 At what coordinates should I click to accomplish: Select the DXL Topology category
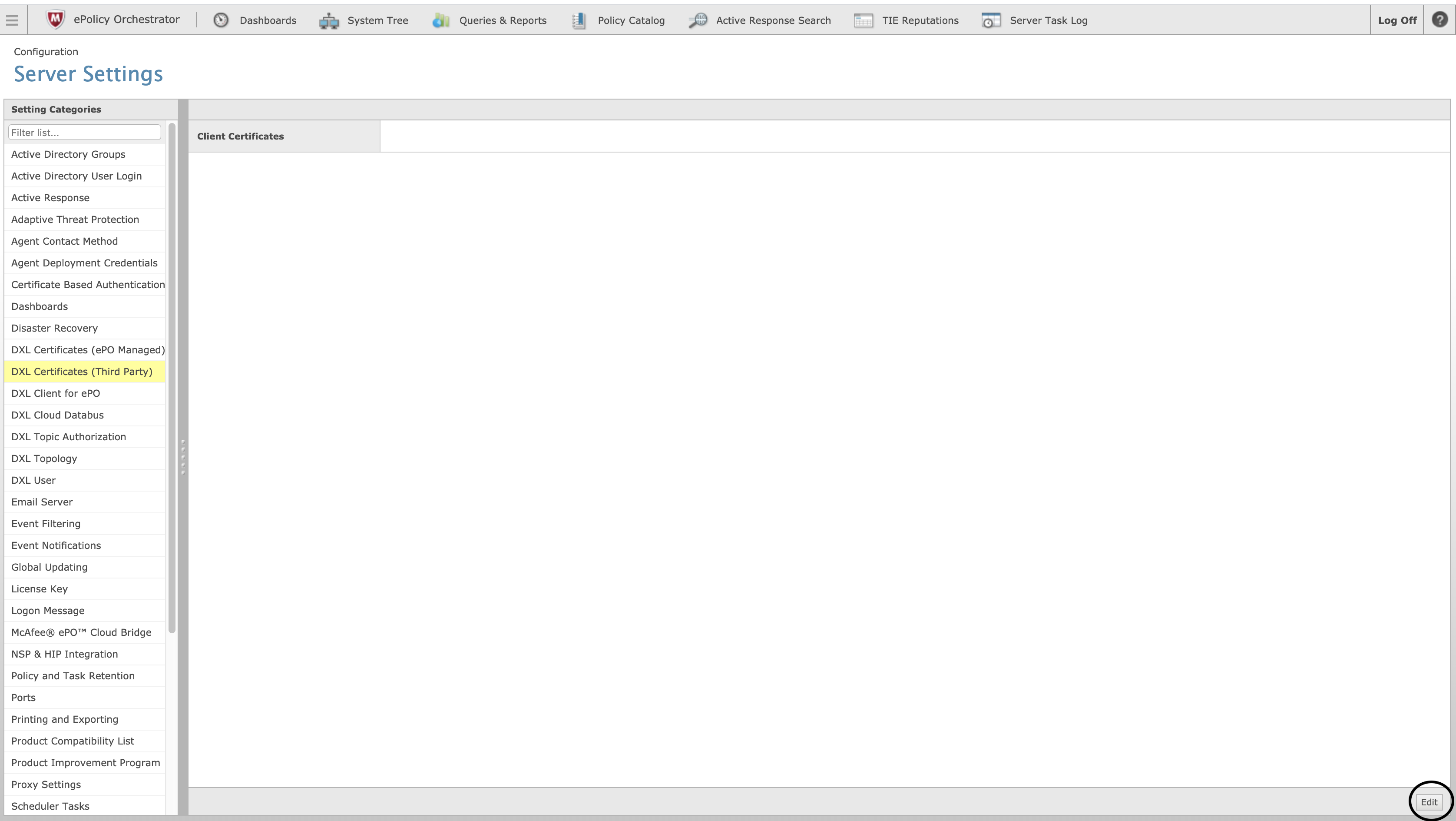pyautogui.click(x=44, y=459)
